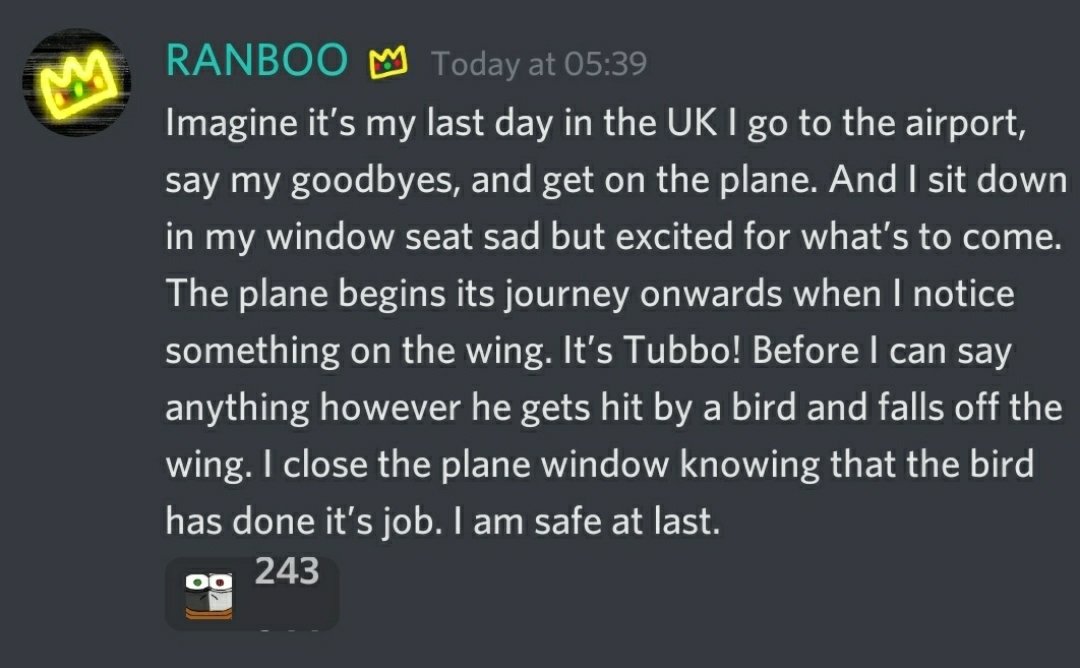Click the sushi emoji inside the reaction

(x=209, y=596)
